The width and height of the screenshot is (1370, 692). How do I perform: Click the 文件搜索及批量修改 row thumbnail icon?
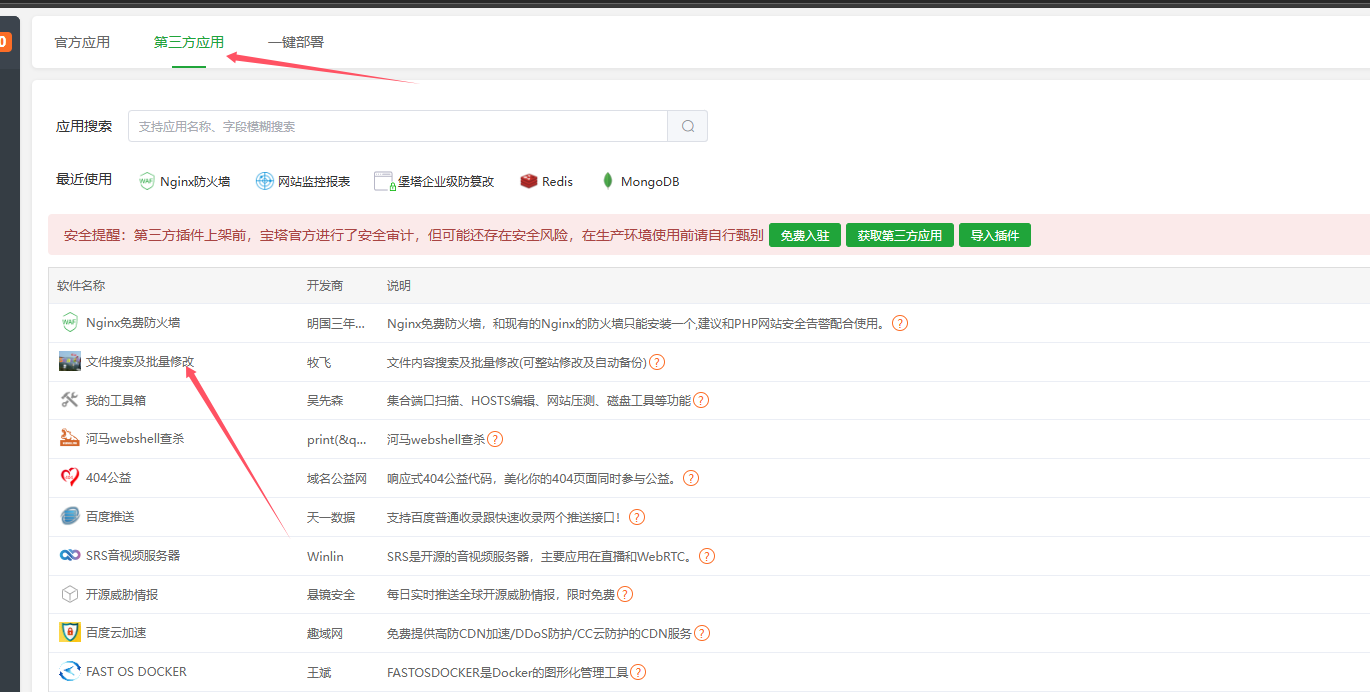(69, 361)
